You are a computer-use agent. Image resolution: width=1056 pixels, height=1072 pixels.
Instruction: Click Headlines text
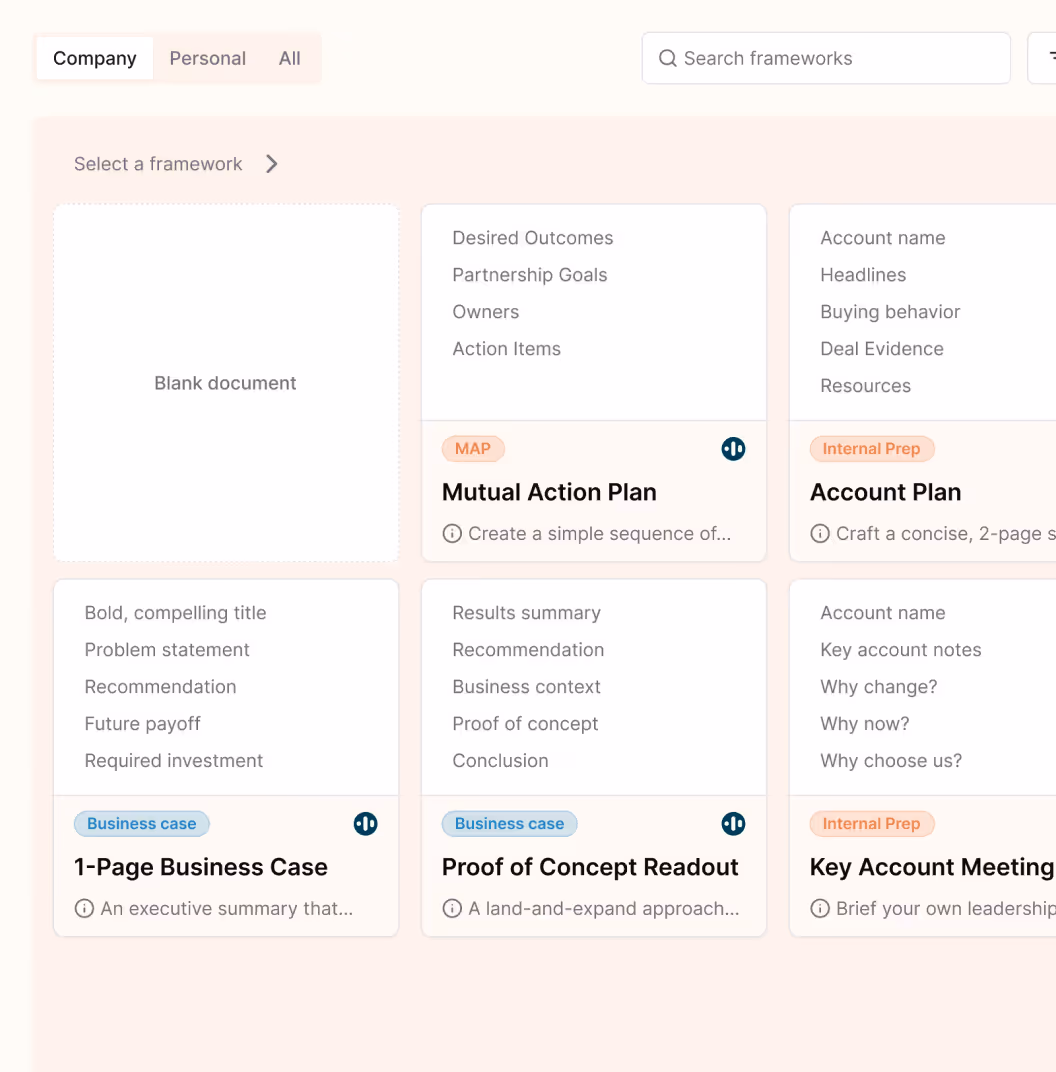point(863,275)
